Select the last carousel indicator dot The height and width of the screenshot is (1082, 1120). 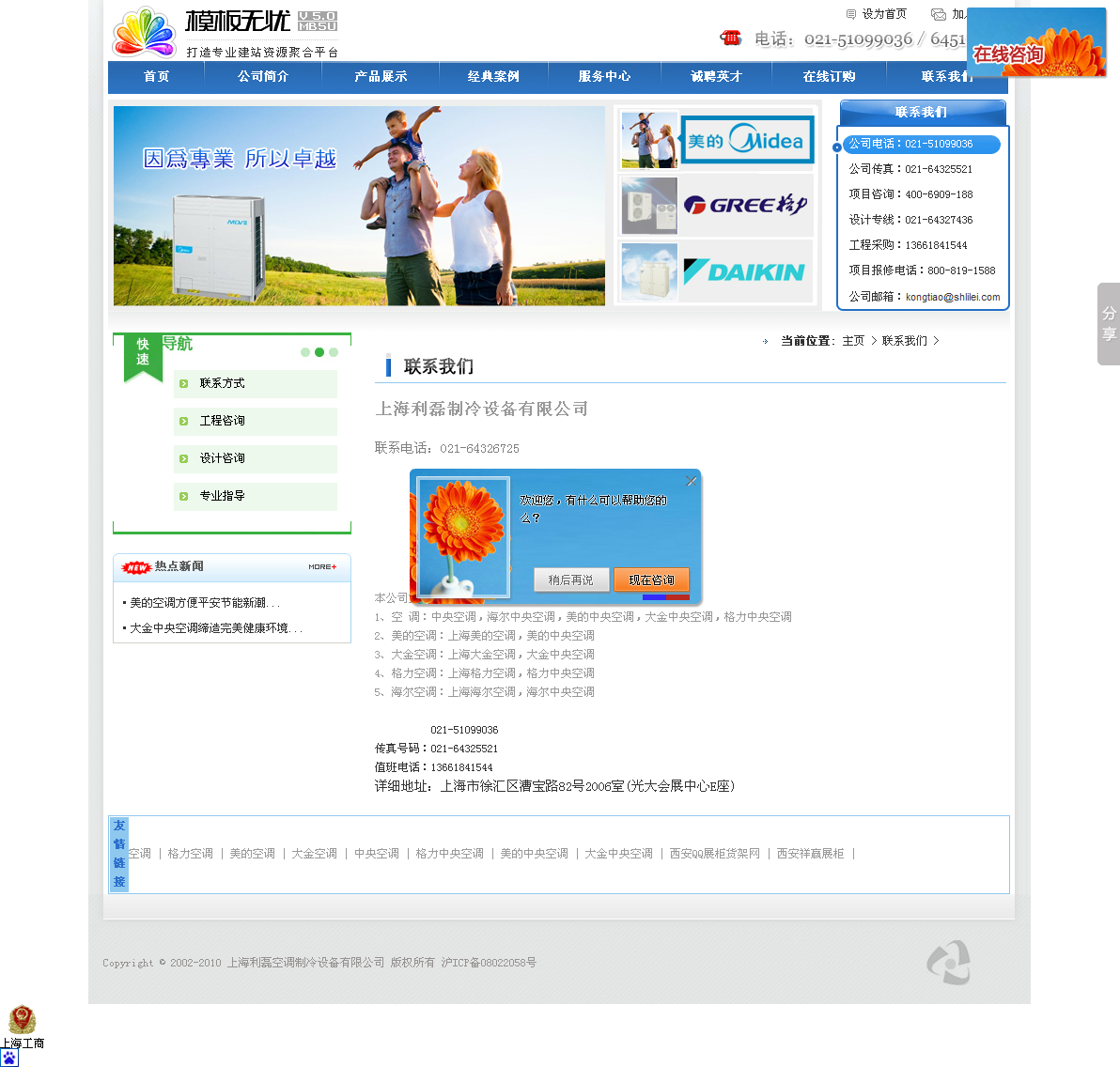coord(334,352)
